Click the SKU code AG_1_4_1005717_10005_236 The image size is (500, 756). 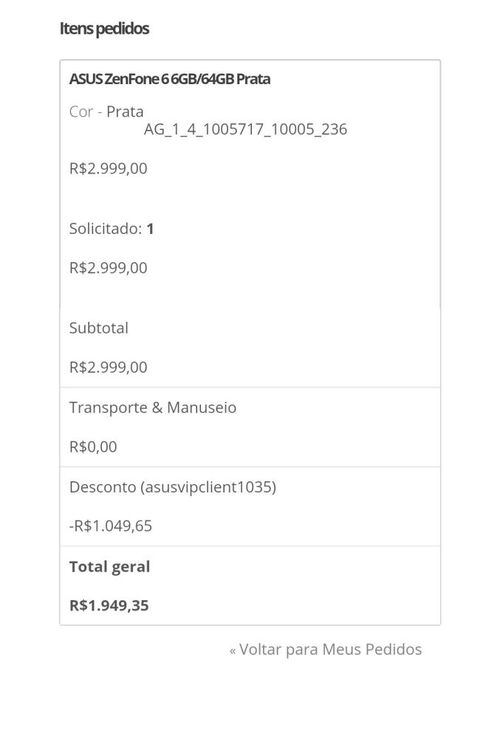click(245, 129)
